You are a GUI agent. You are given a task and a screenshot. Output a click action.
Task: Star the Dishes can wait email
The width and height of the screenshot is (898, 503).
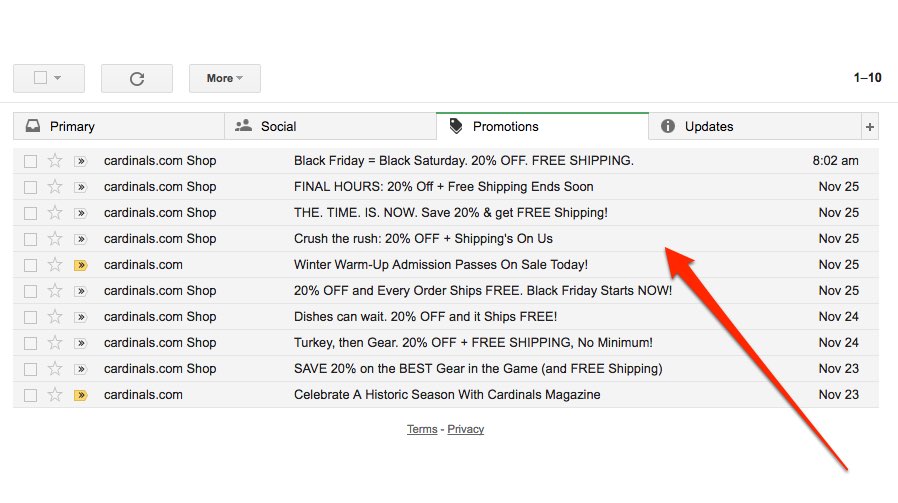(55, 317)
